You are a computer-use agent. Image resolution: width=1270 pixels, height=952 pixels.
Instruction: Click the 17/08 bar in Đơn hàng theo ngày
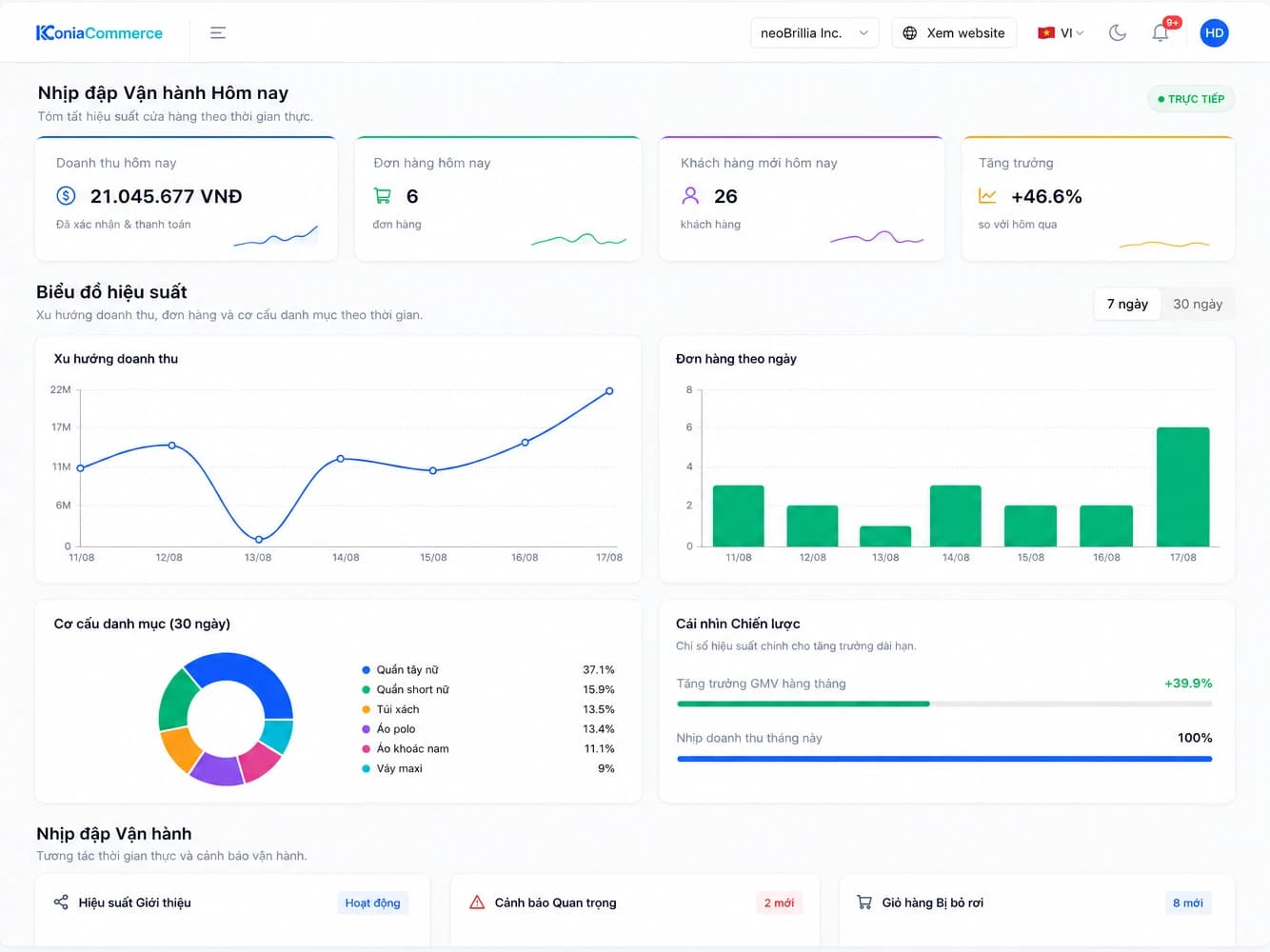(1182, 486)
